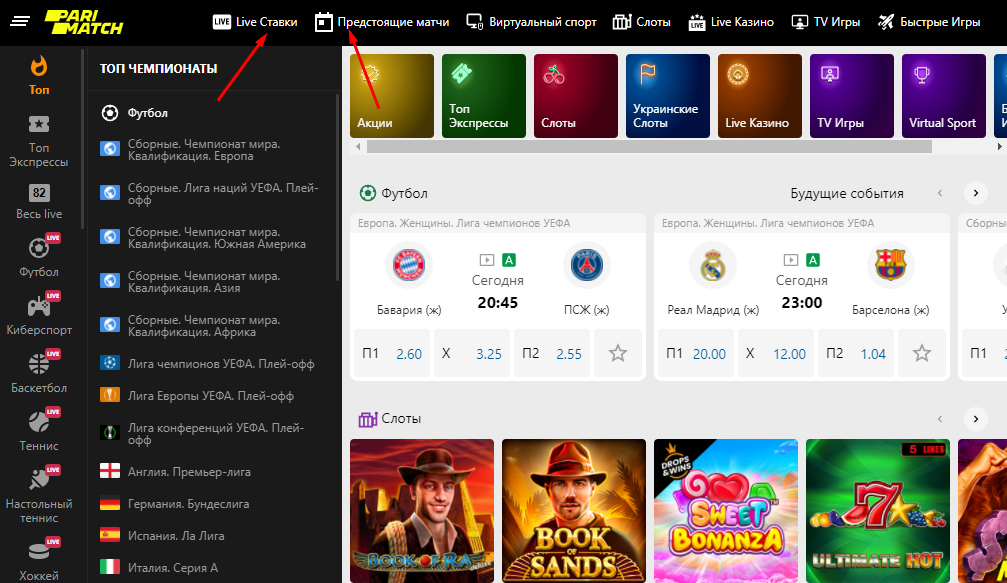Open Лига чемпионов УЕФА. Плей-офф

click(209, 363)
